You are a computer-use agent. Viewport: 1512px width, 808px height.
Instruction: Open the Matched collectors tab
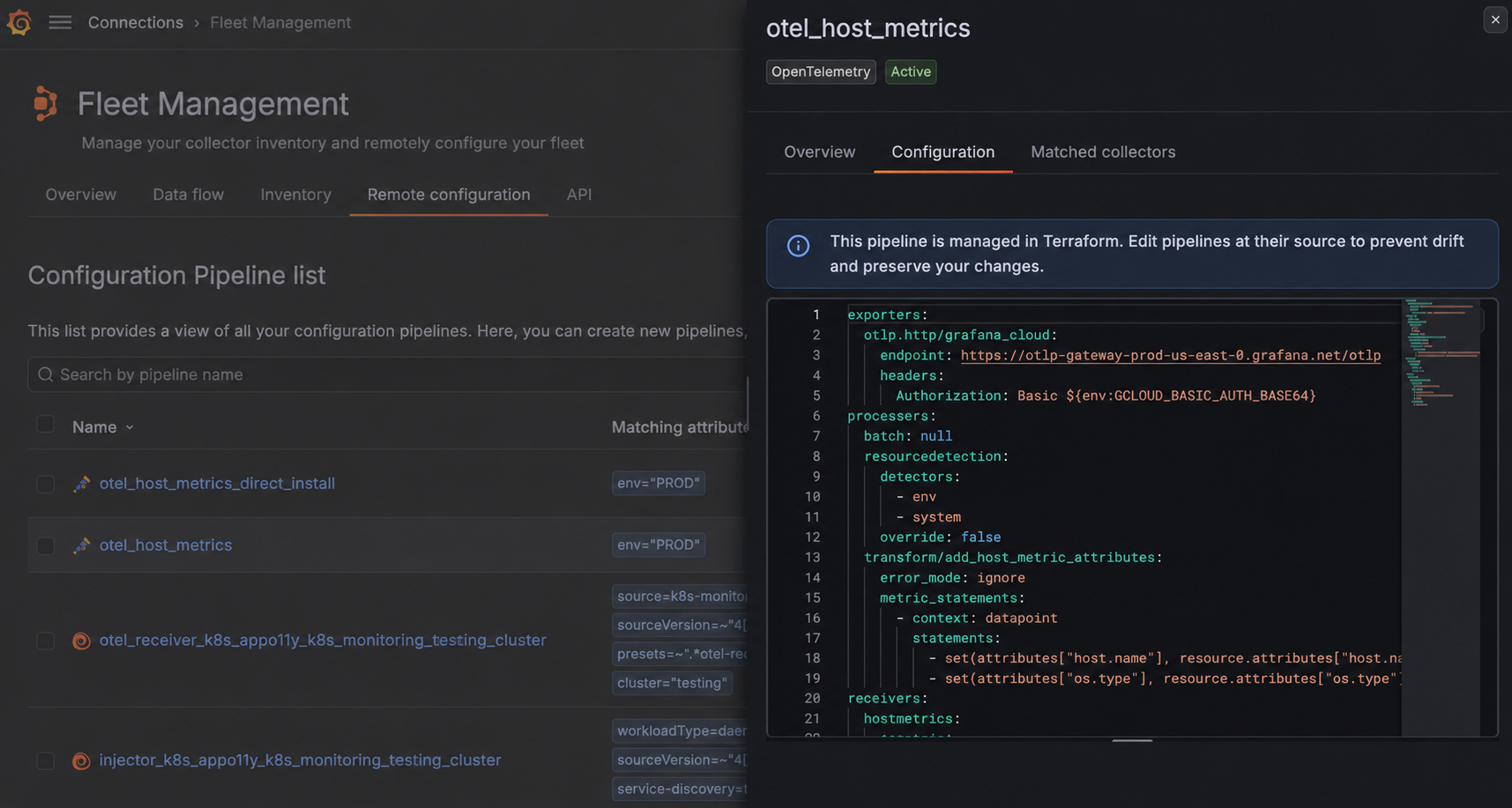[x=1103, y=152]
